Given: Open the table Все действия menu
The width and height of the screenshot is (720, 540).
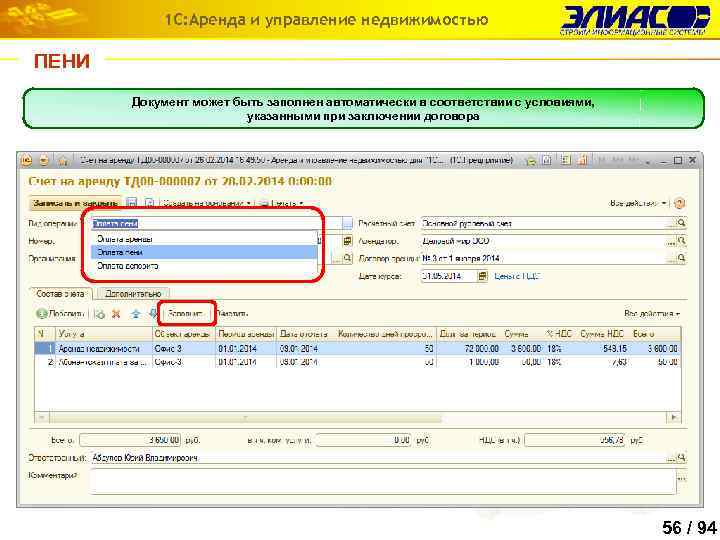Looking at the screenshot, I should pos(652,314).
